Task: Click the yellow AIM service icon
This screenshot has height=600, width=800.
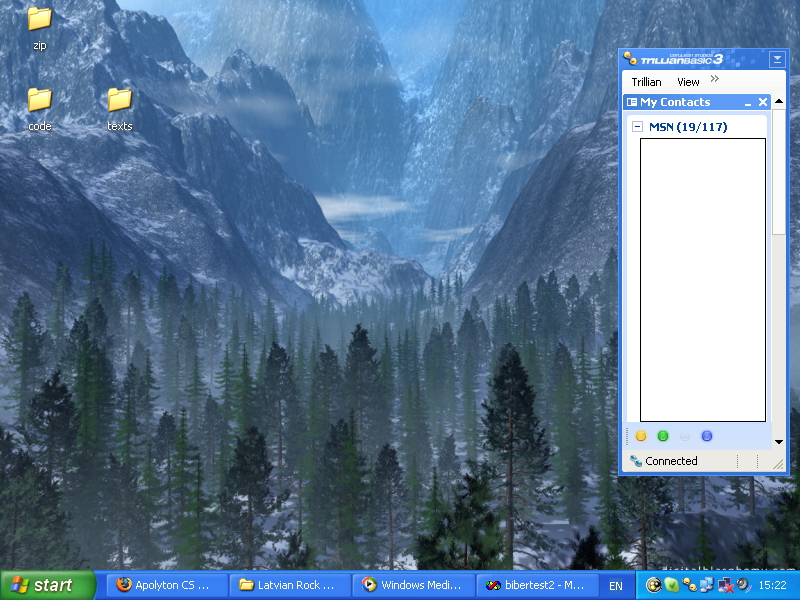Action: (641, 436)
